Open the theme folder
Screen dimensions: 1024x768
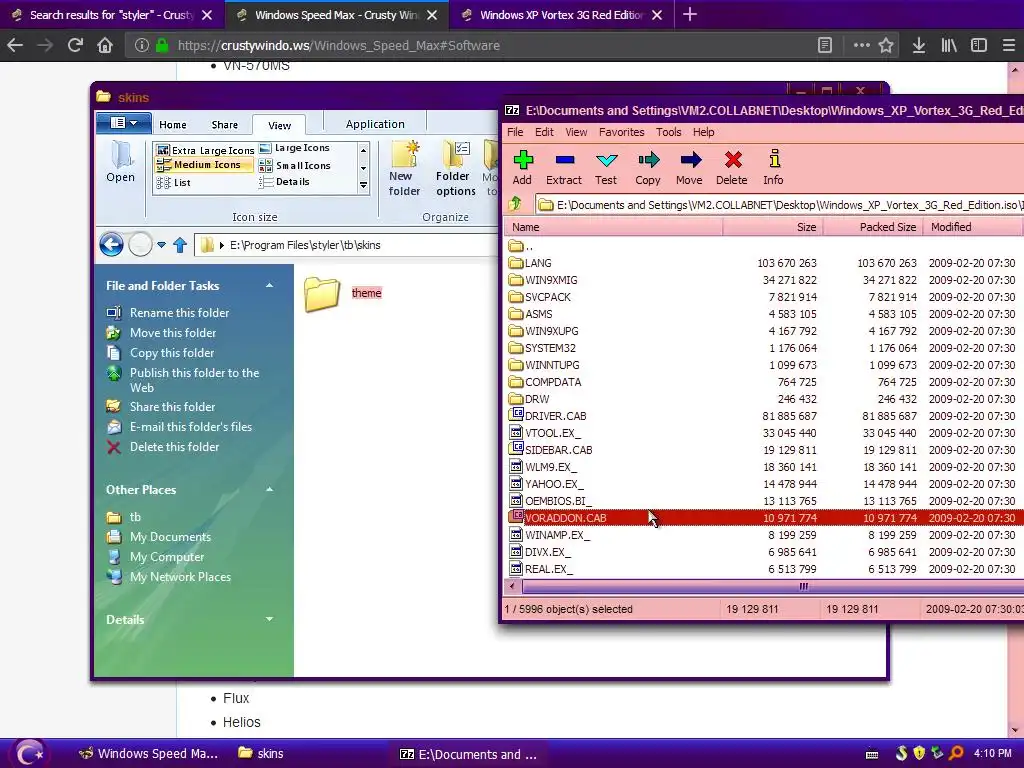(343, 293)
